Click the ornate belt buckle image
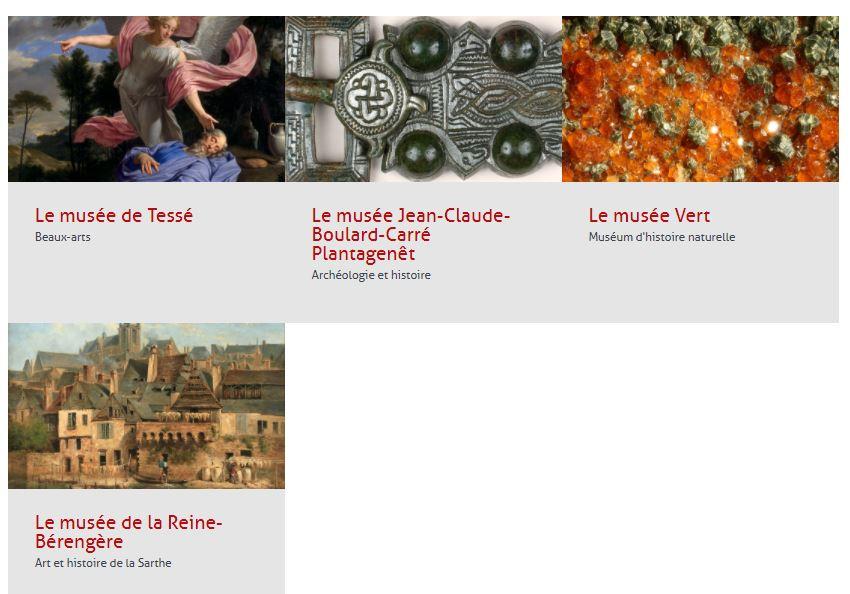This screenshot has height=594, width=850. pos(423,99)
